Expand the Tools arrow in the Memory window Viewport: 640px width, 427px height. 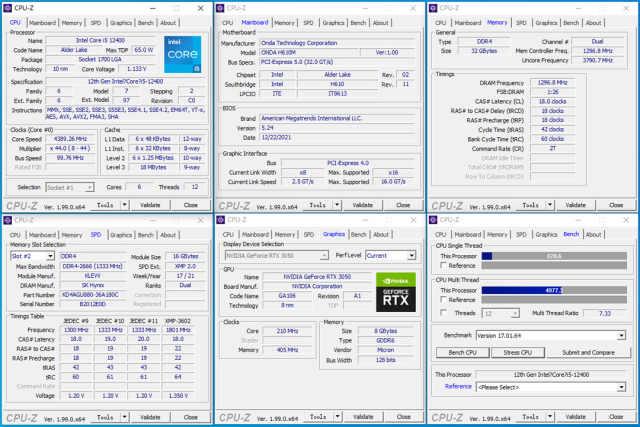[x=550, y=205]
